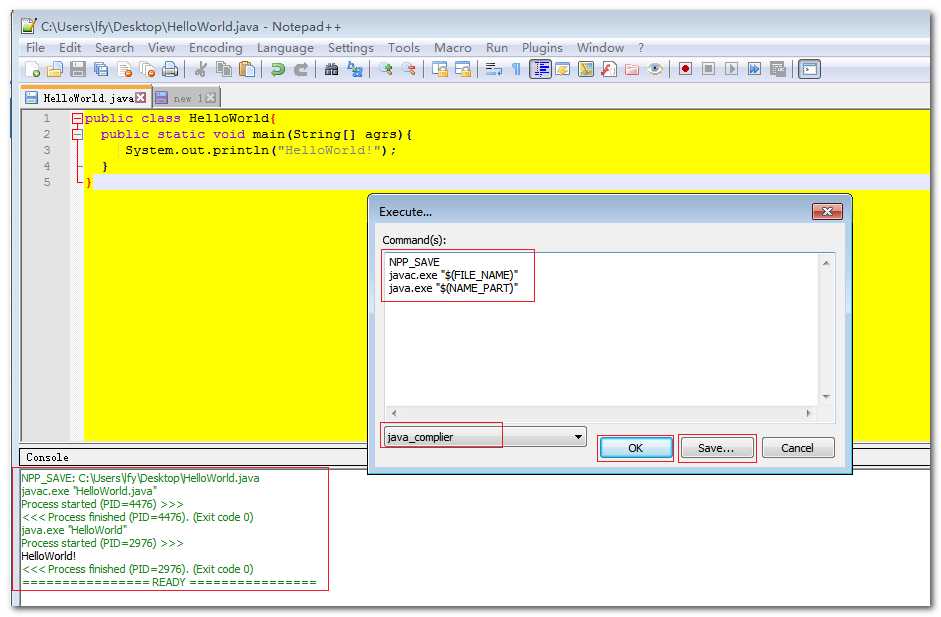Image resolution: width=941 pixels, height=617 pixels.
Task: Click the command box scroll-down arrow
Action: tap(826, 397)
